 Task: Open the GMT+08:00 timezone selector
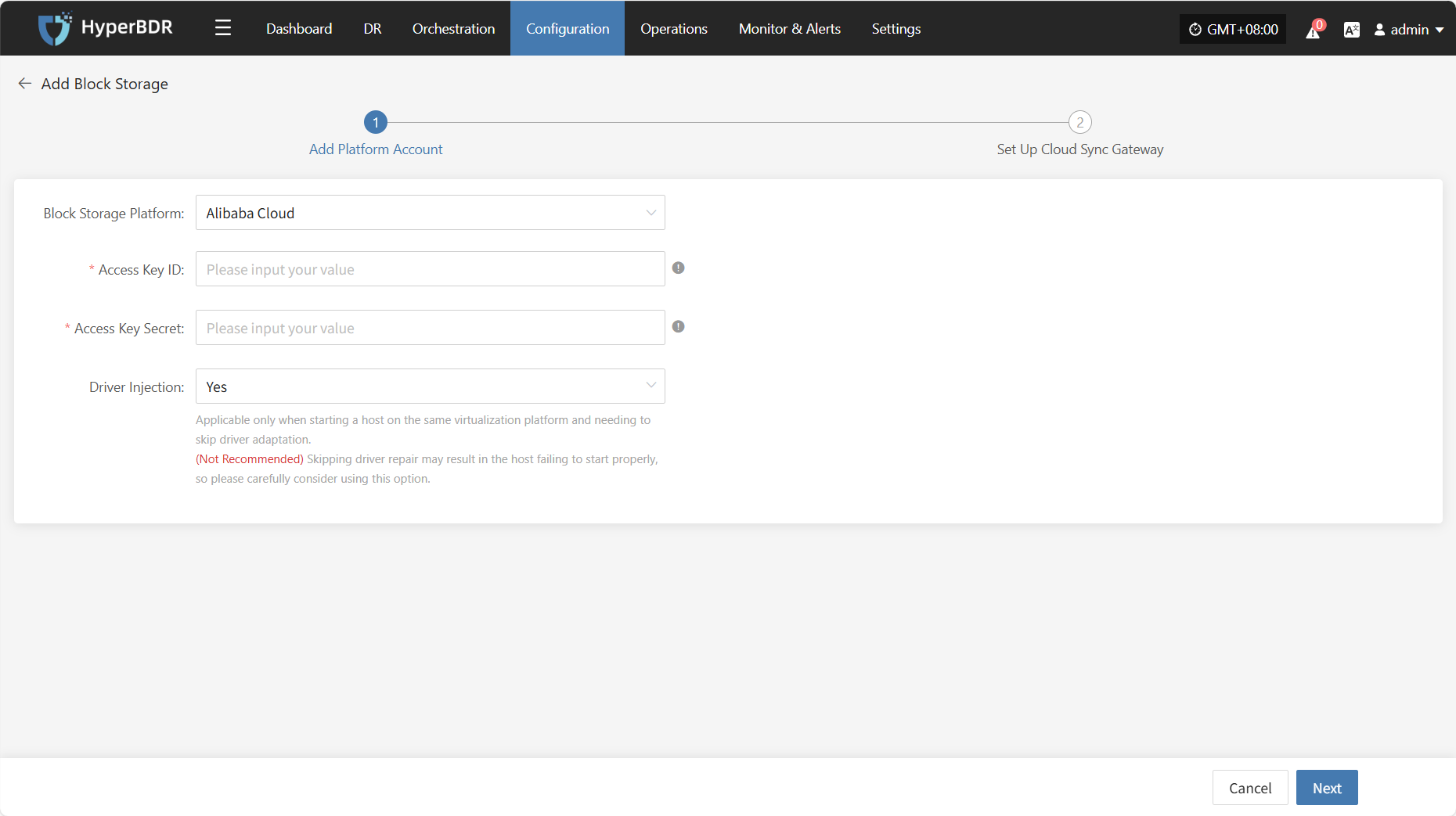pyautogui.click(x=1233, y=30)
